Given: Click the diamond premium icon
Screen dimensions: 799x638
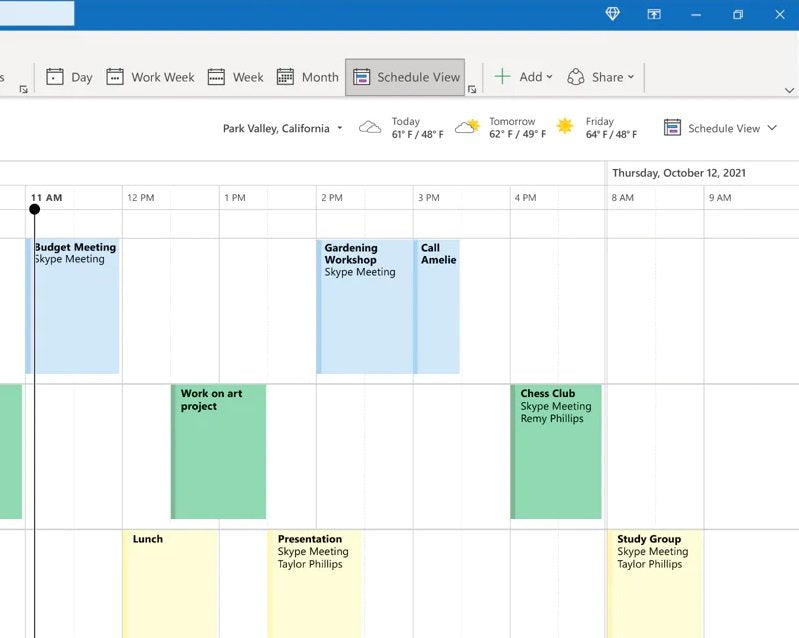Looking at the screenshot, I should (x=612, y=14).
